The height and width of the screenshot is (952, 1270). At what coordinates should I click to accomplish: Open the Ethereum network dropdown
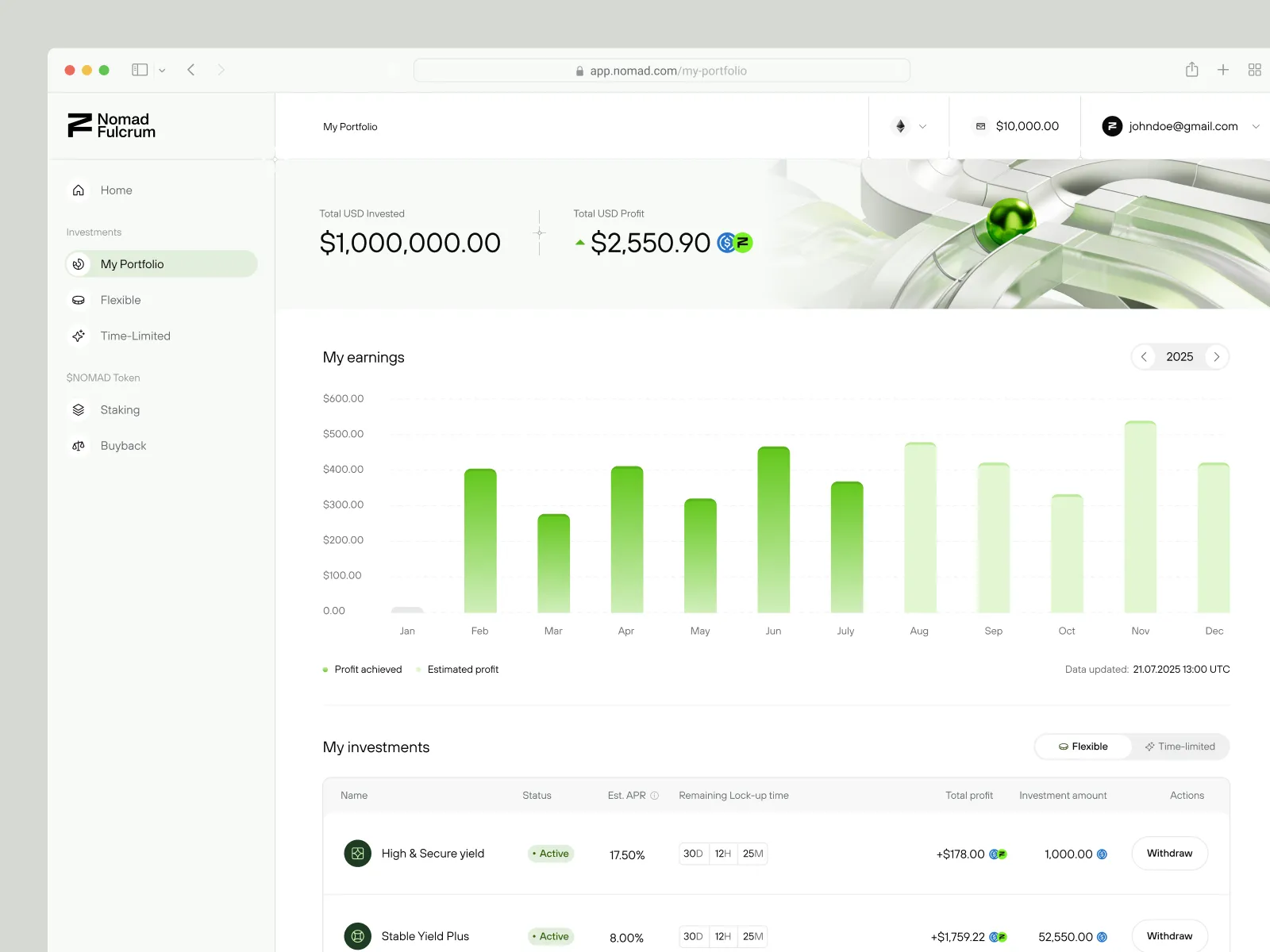click(910, 126)
